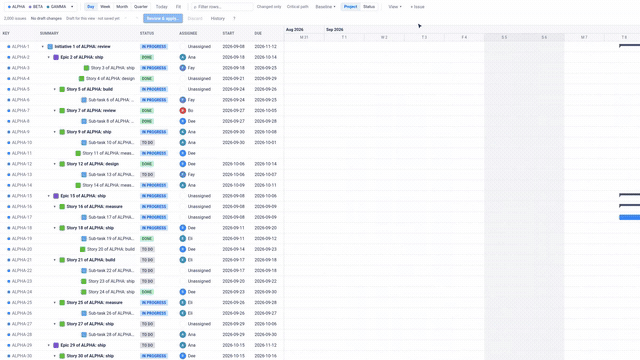Toggle the GAMMA project filter chip
Viewport: 640px width, 360px height.
tap(56, 7)
